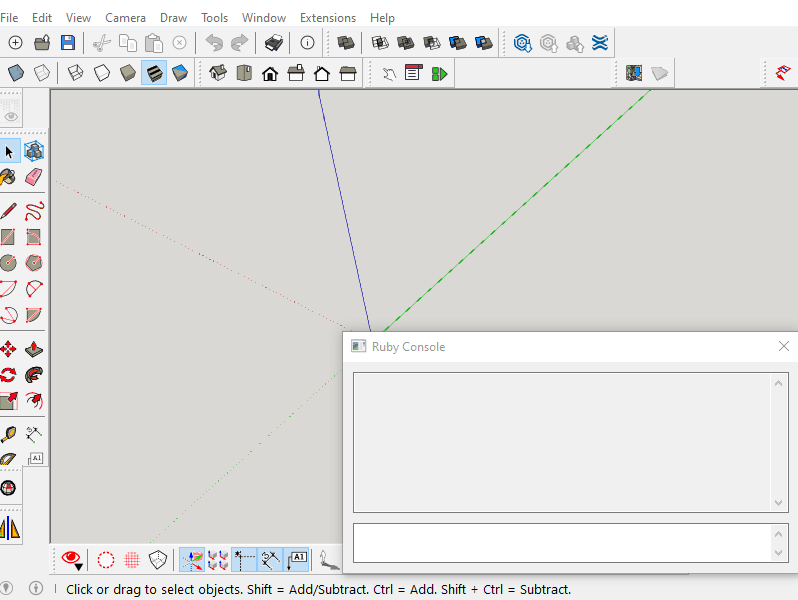The width and height of the screenshot is (798, 600).
Task: Switch to Monochrome face style
Action: point(180,73)
